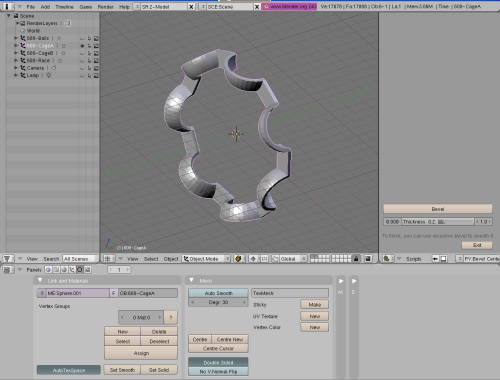Open the SCE:Scene selector dropdown
The image size is (500, 380).
(x=203, y=7)
